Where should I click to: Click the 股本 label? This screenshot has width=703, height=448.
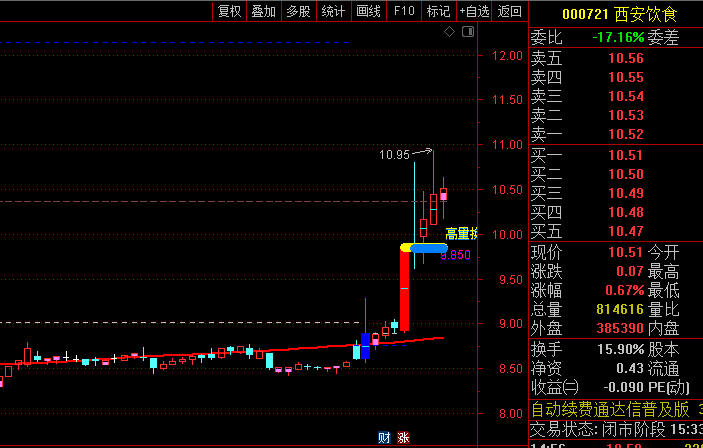[663, 349]
